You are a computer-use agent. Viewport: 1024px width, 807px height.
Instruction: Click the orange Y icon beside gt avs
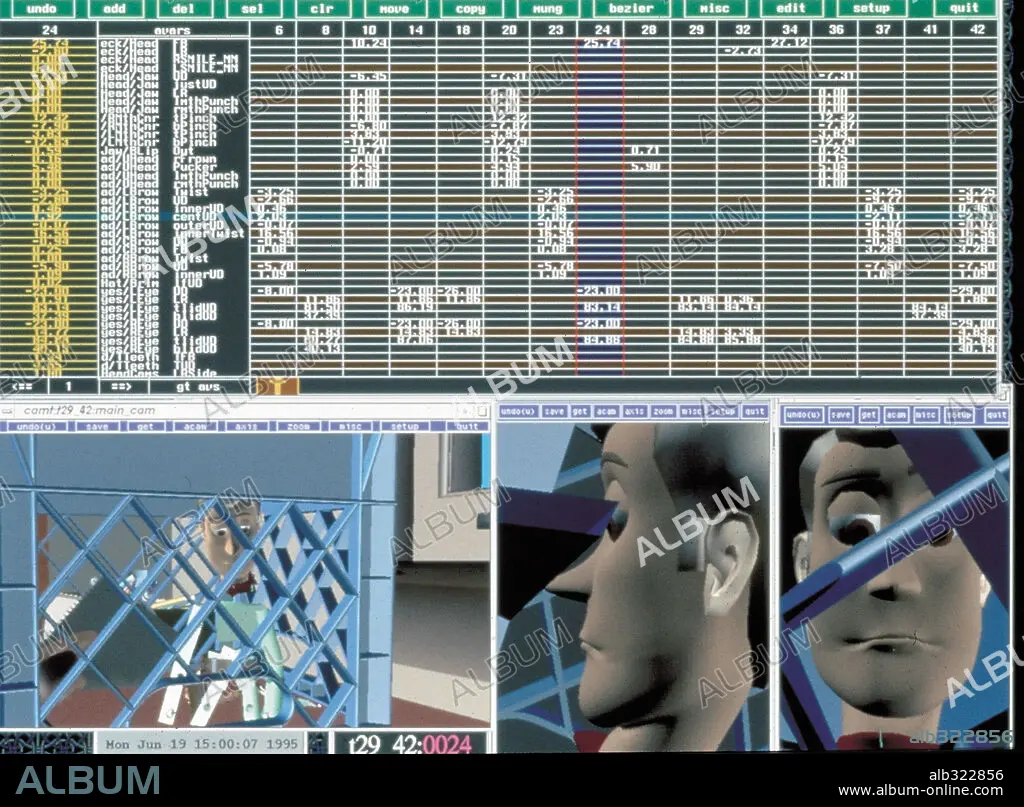(277, 387)
